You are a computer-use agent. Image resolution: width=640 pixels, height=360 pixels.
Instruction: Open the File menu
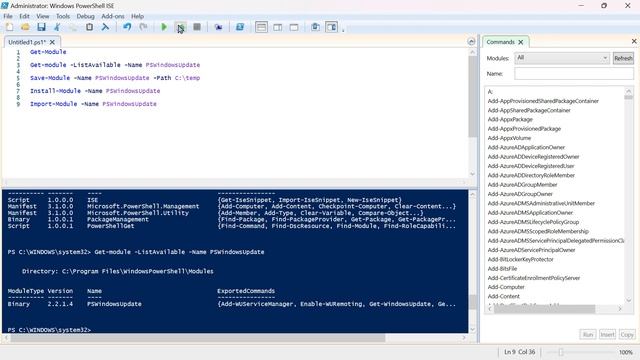click(8, 16)
